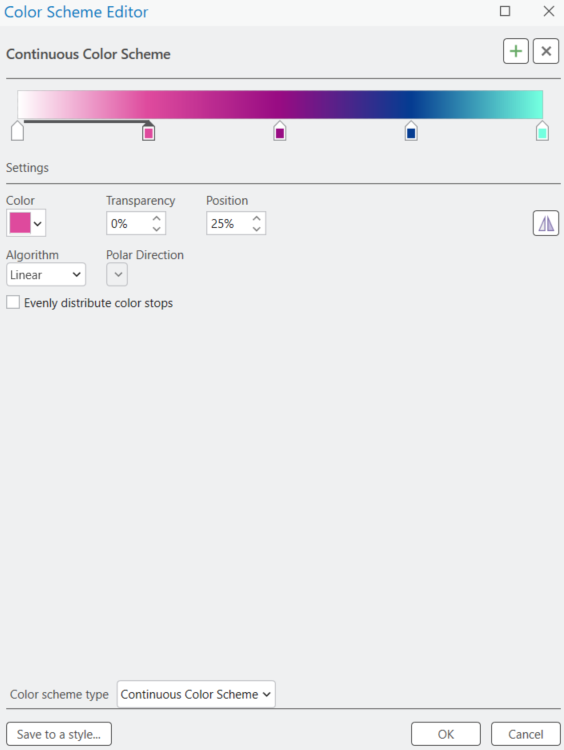This screenshot has width=564, height=750.
Task: Select the purple color stop marker
Action: (x=280, y=131)
